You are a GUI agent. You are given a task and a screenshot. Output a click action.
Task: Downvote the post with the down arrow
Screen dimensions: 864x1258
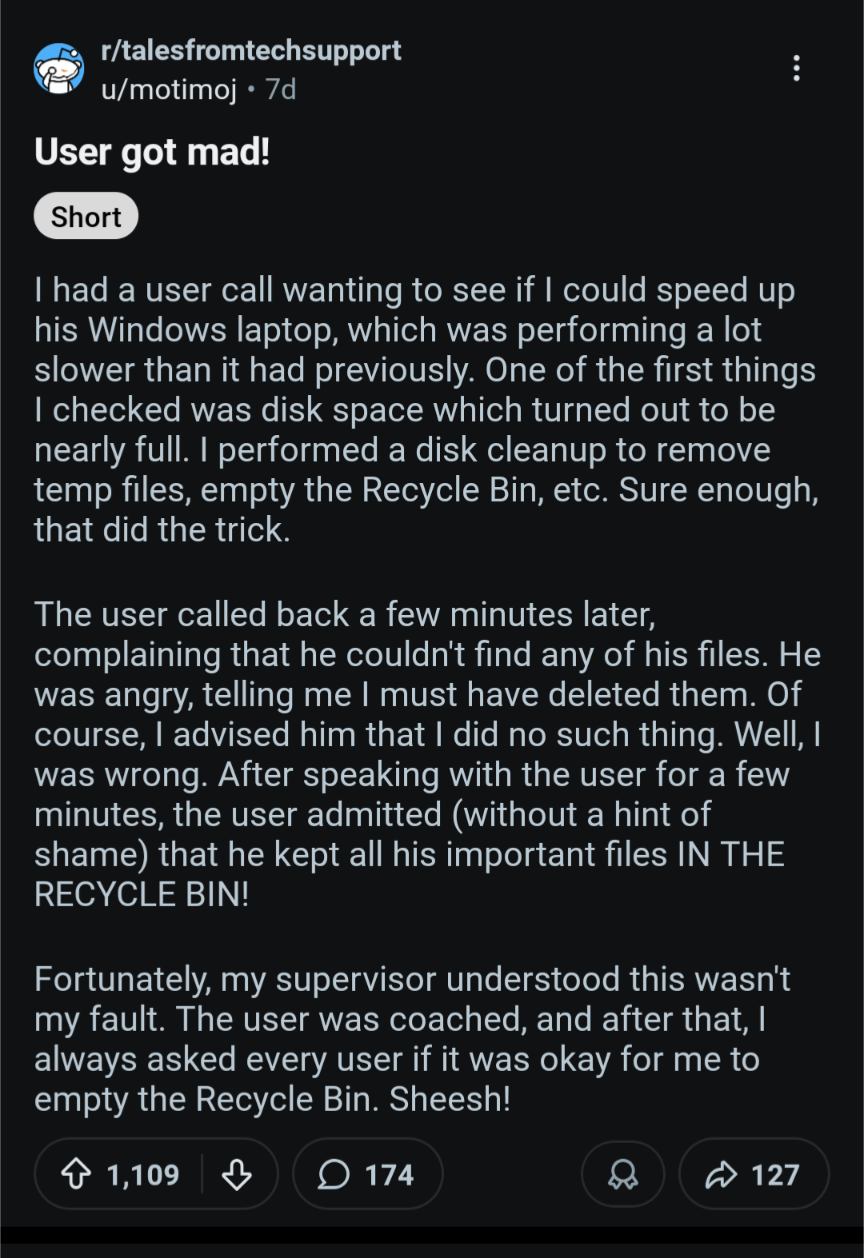point(237,1174)
